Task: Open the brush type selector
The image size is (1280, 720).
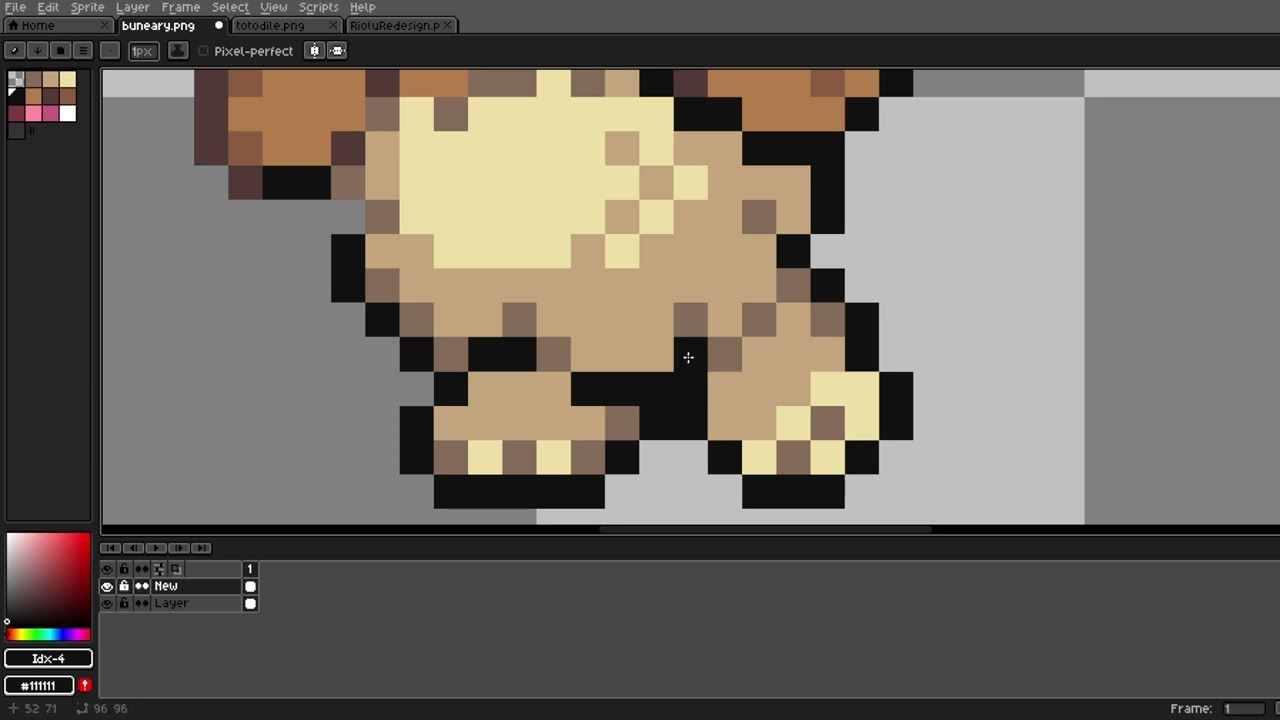Action: 111,51
